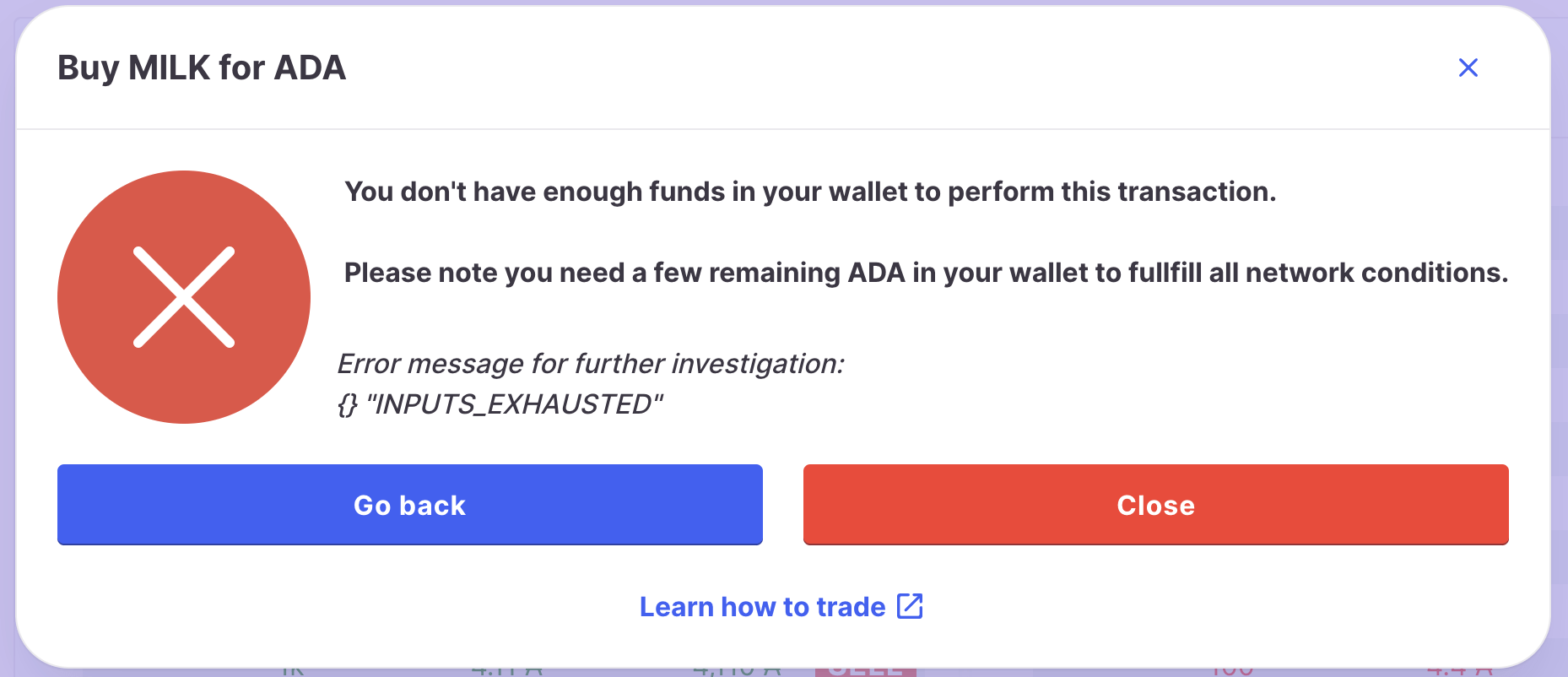
Task: Dismiss the dialog using the blue X icon
Action: 1468,68
